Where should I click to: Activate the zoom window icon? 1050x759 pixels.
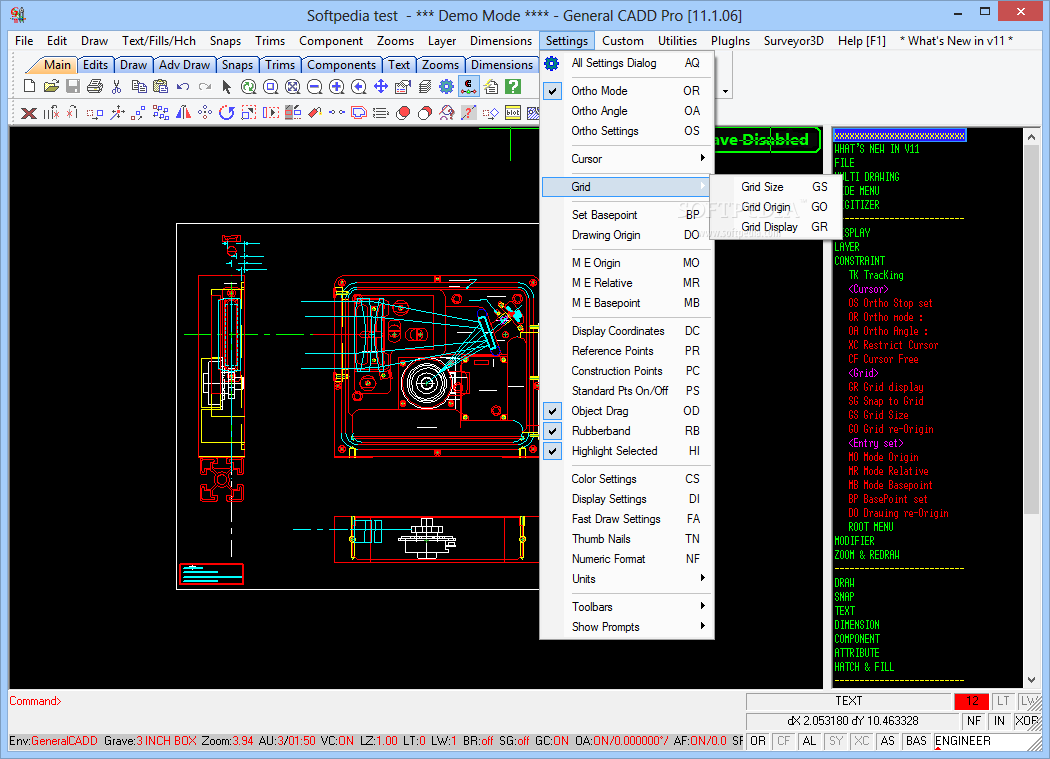coord(271,86)
